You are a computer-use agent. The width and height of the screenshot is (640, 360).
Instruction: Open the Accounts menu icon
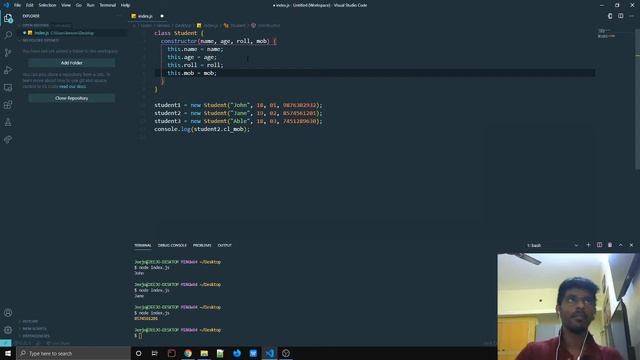pos(8,313)
